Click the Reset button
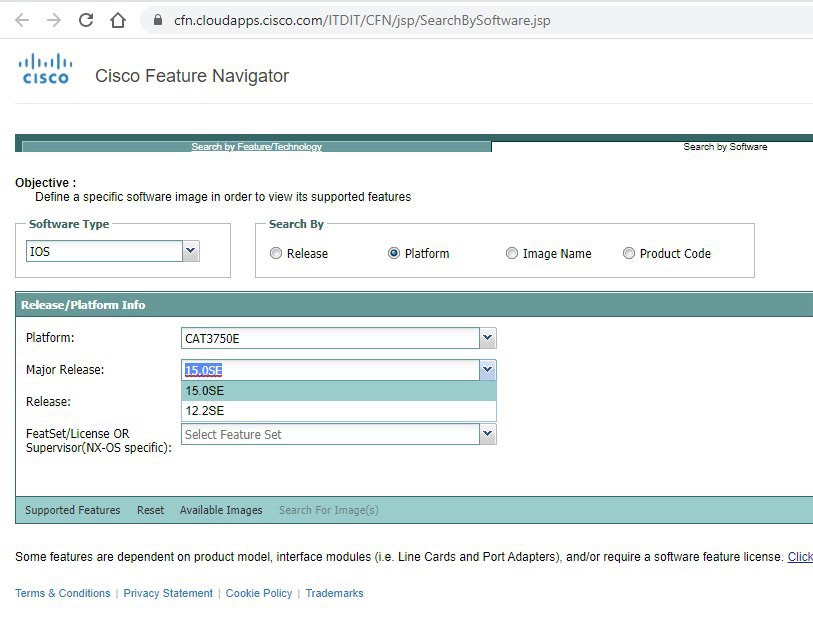The width and height of the screenshot is (813, 628). click(150, 510)
